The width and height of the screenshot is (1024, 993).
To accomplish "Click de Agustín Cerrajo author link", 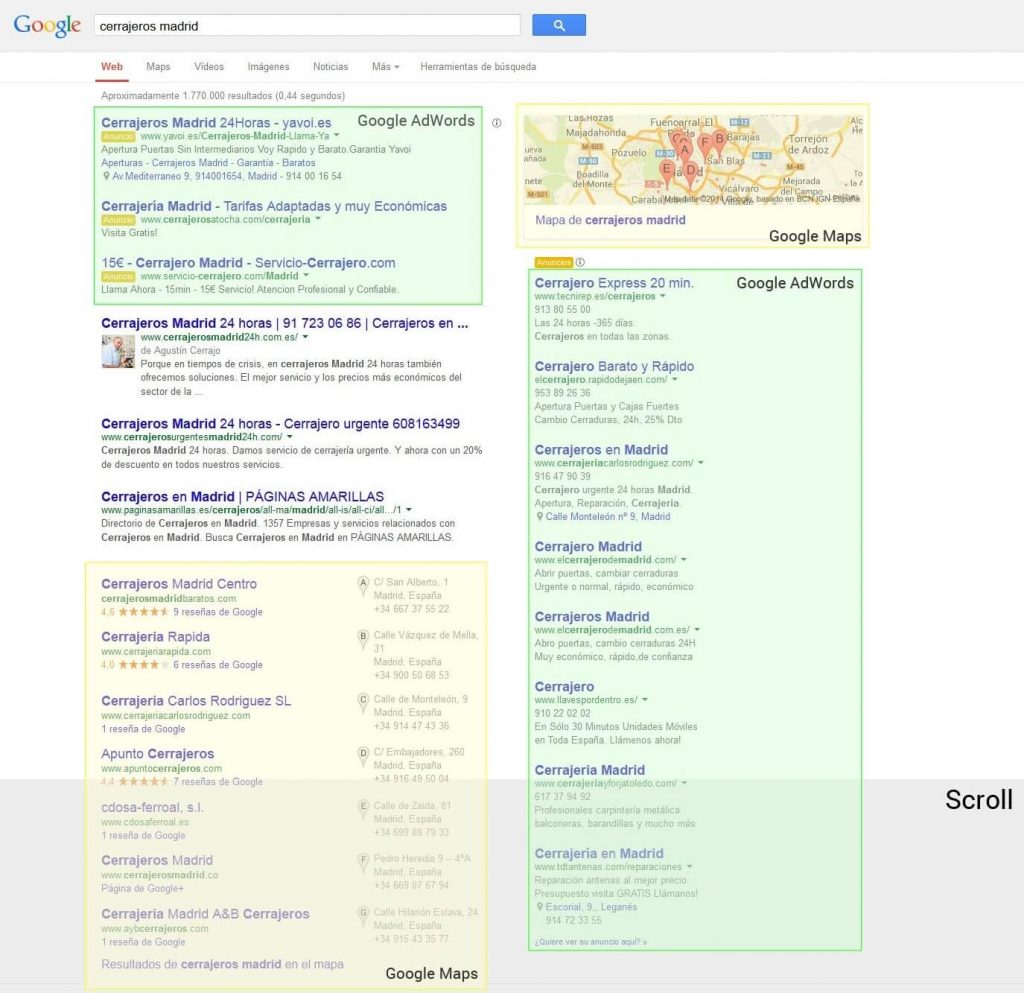I will coord(180,351).
